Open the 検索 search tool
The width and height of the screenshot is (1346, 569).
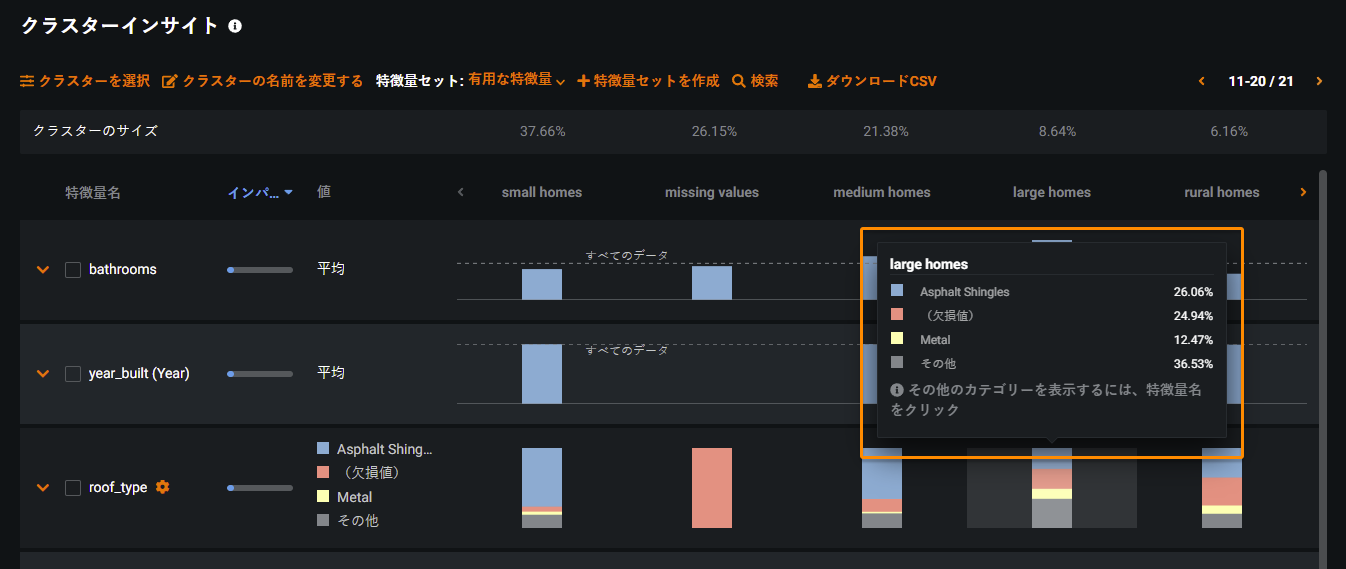[x=755, y=81]
